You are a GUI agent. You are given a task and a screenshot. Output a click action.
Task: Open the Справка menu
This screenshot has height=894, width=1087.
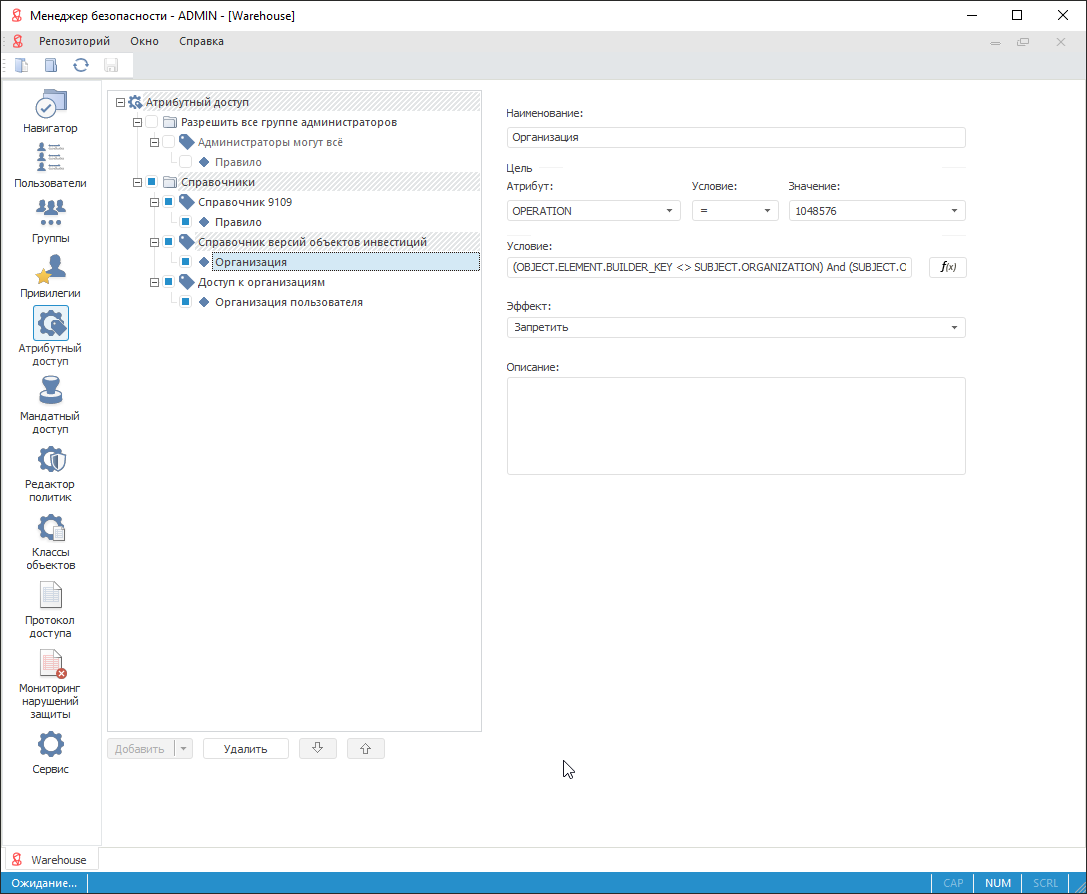[201, 41]
